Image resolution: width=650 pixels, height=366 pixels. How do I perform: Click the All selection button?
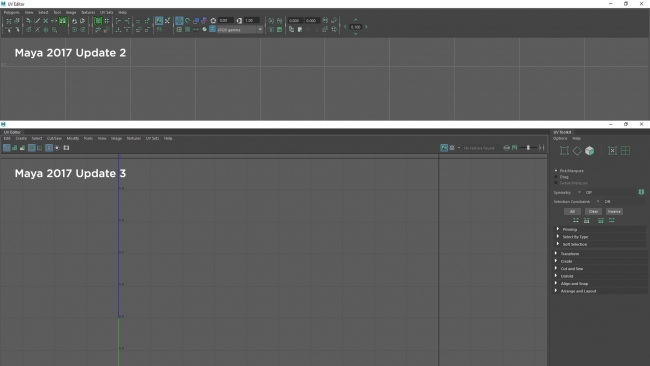(x=572, y=211)
